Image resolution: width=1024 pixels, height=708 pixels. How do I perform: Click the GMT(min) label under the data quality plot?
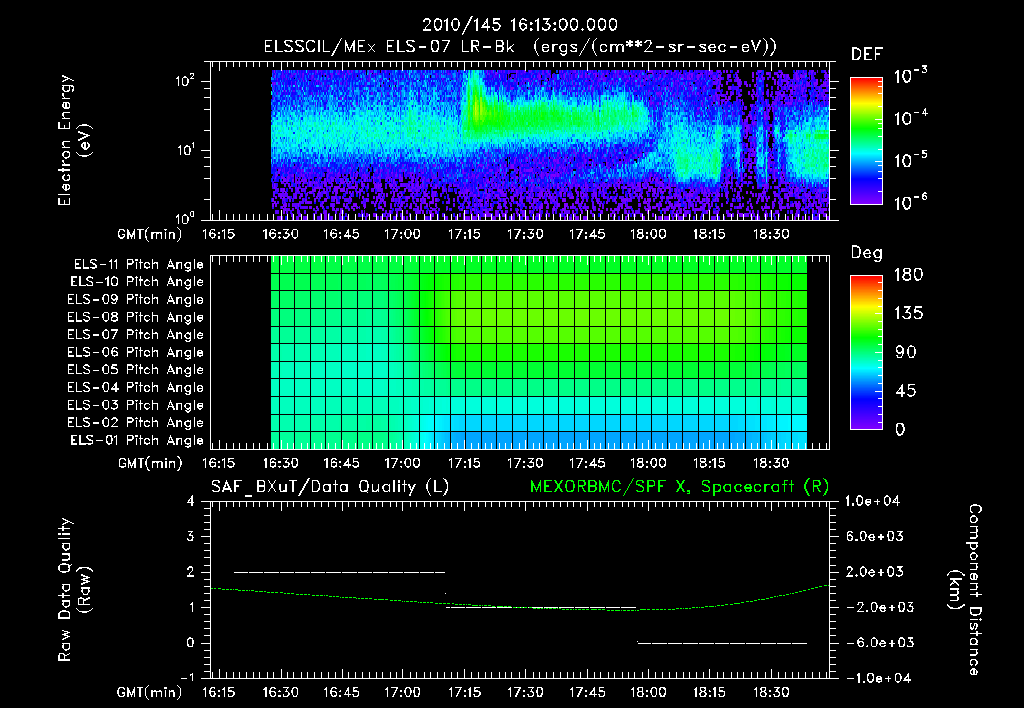pyautogui.click(x=150, y=692)
